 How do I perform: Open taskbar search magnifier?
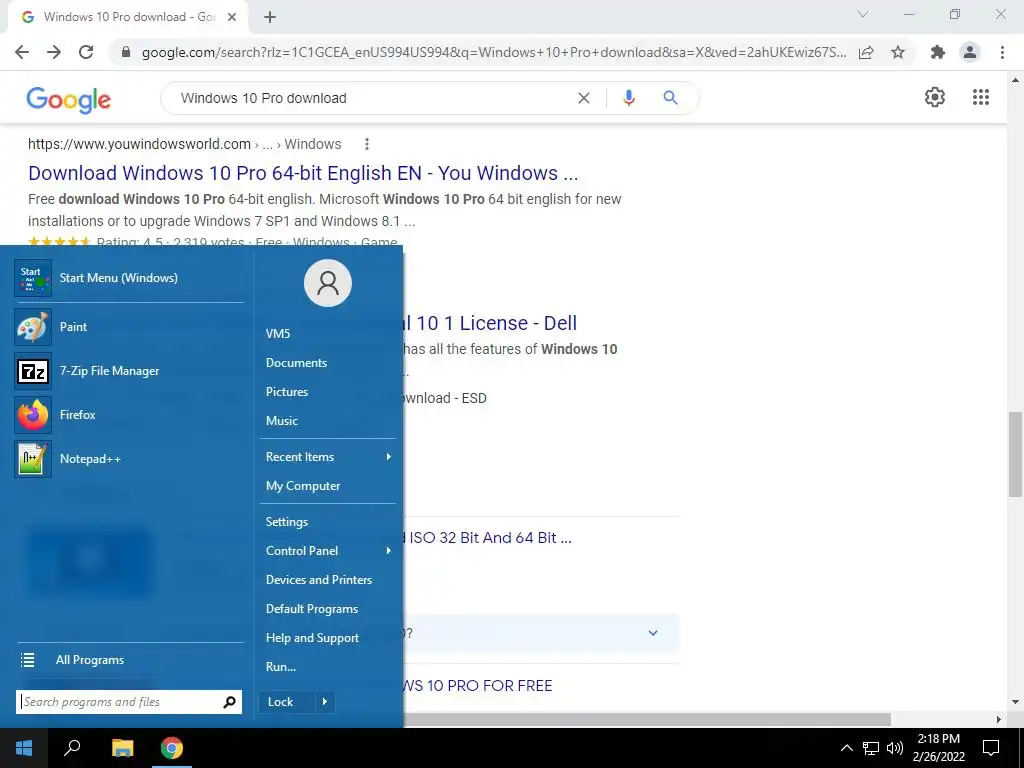tap(72, 748)
